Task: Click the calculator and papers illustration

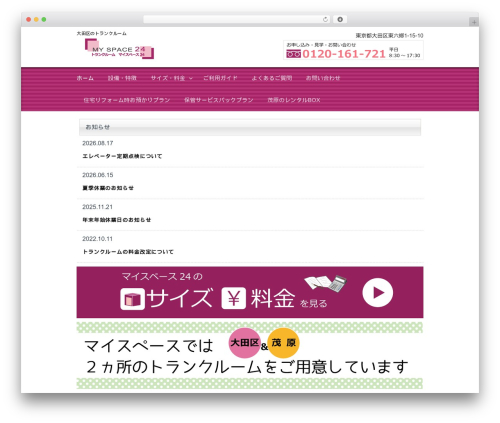Action: point(326,284)
